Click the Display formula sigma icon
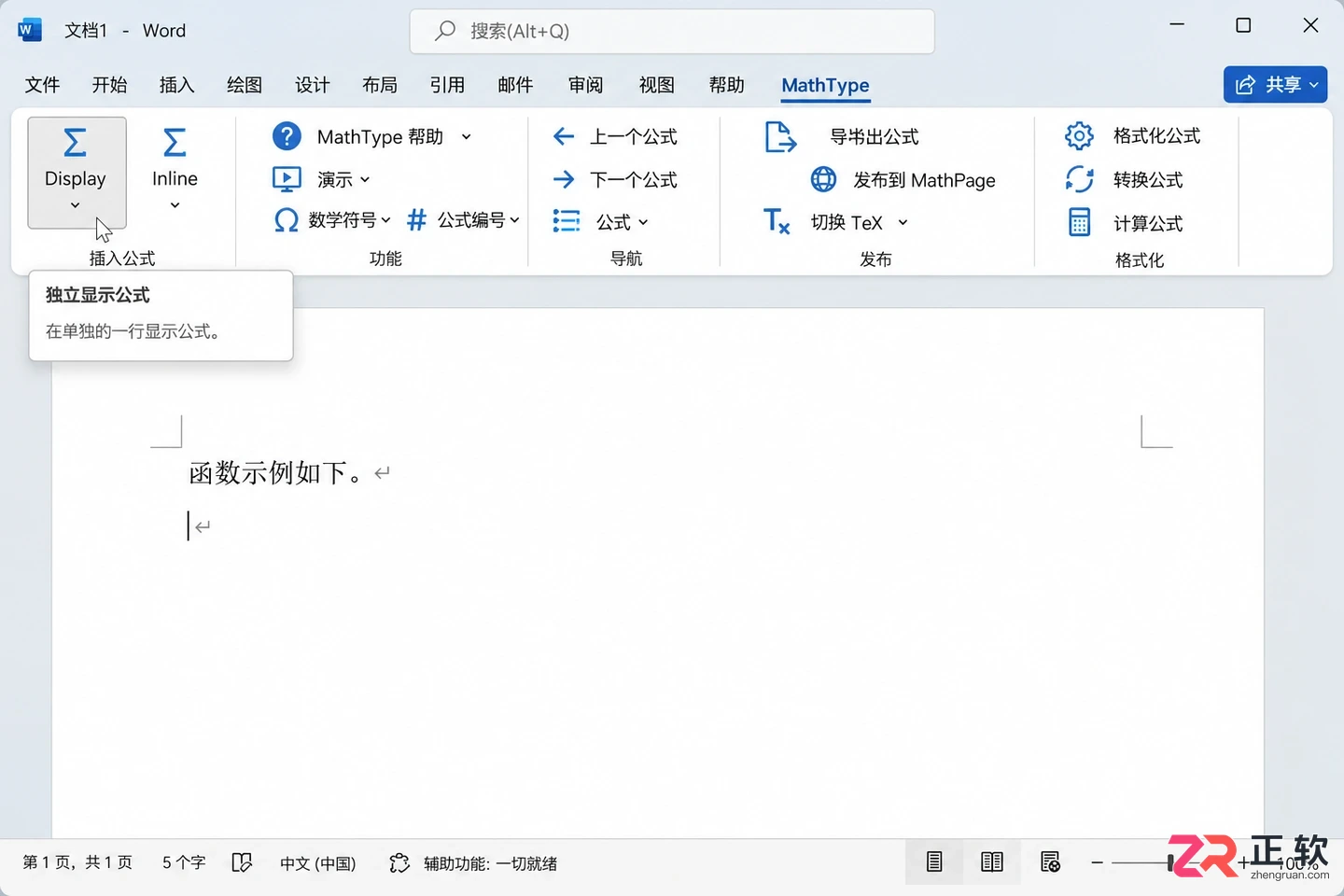The height and width of the screenshot is (896, 1344). [75, 142]
